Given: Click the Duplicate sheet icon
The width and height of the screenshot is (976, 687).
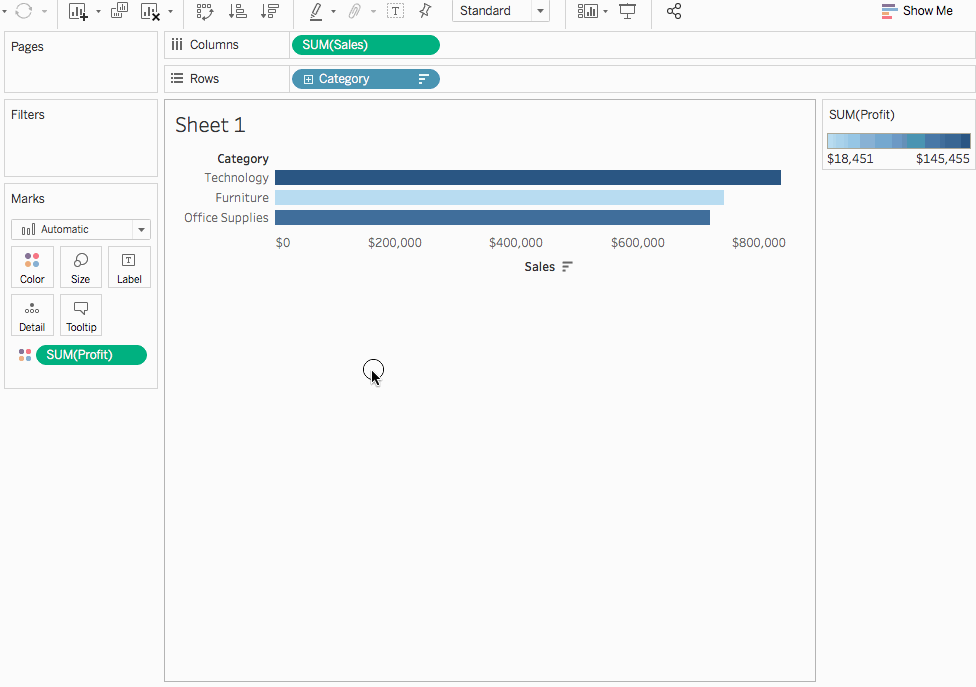Looking at the screenshot, I should pyautogui.click(x=119, y=11).
